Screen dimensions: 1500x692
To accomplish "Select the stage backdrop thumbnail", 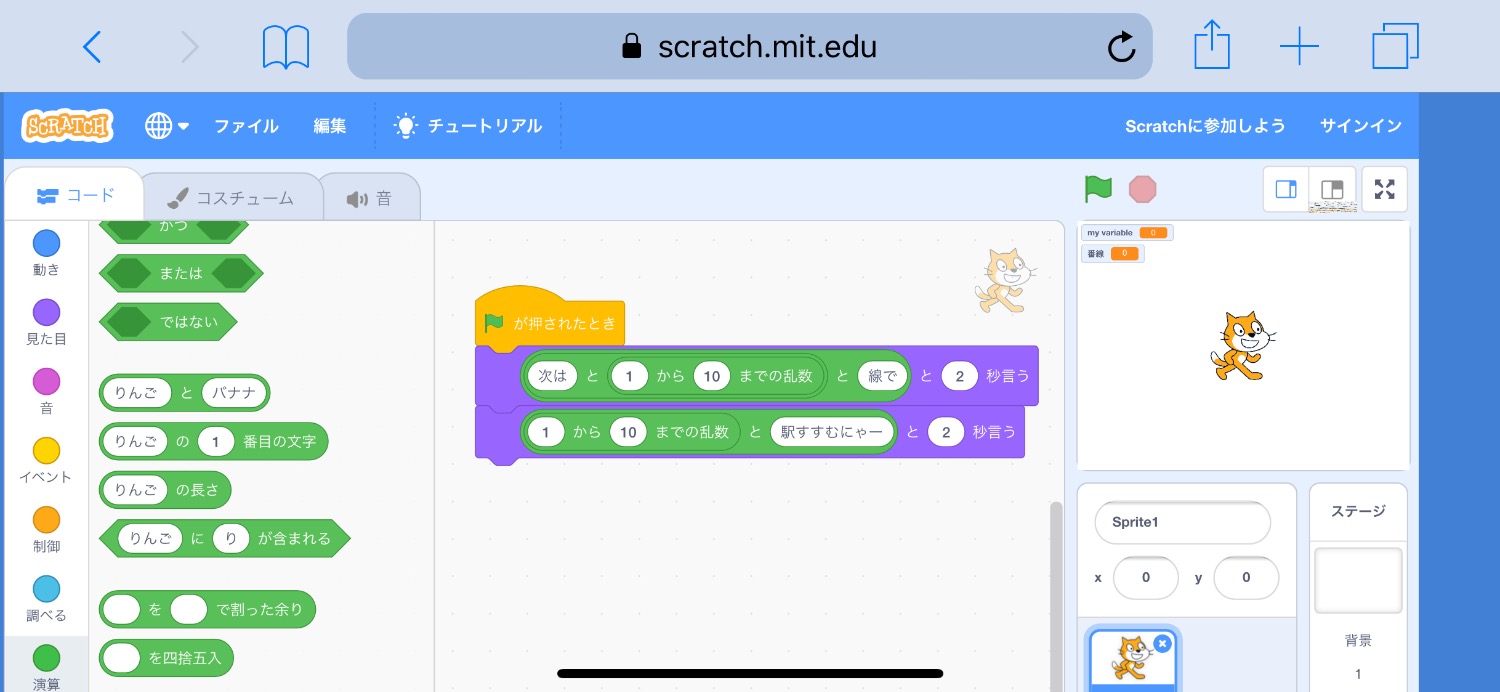I will click(x=1358, y=581).
